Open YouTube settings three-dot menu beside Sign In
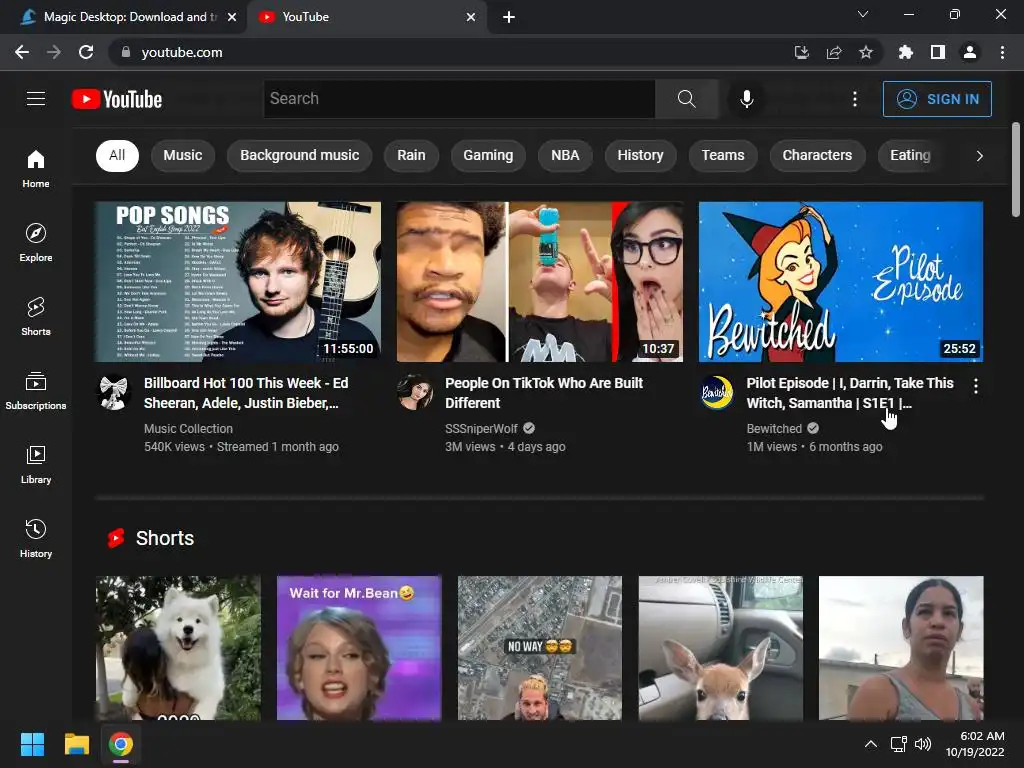This screenshot has height=768, width=1024. coord(855,99)
